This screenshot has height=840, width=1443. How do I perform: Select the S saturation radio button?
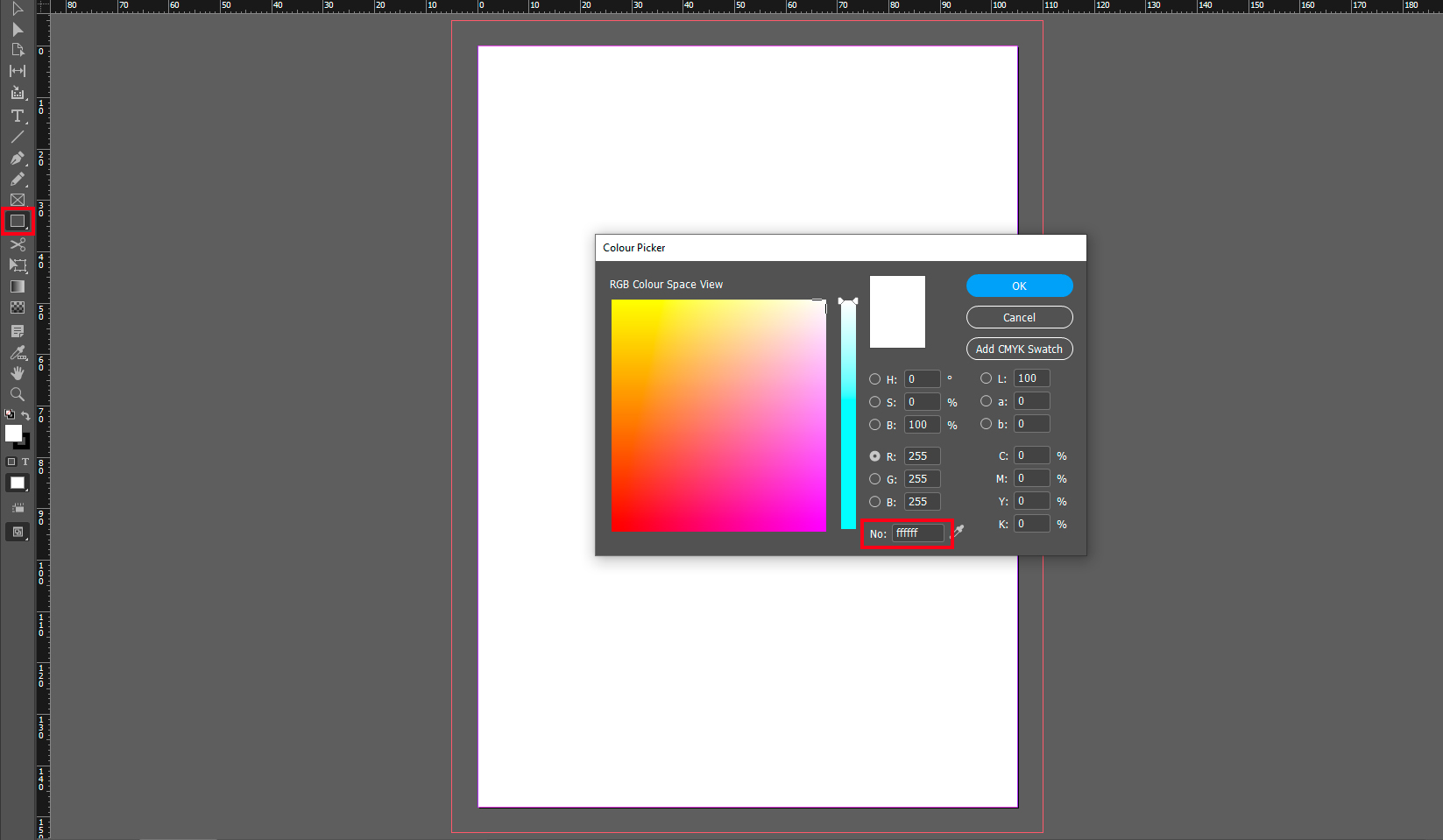coord(874,402)
